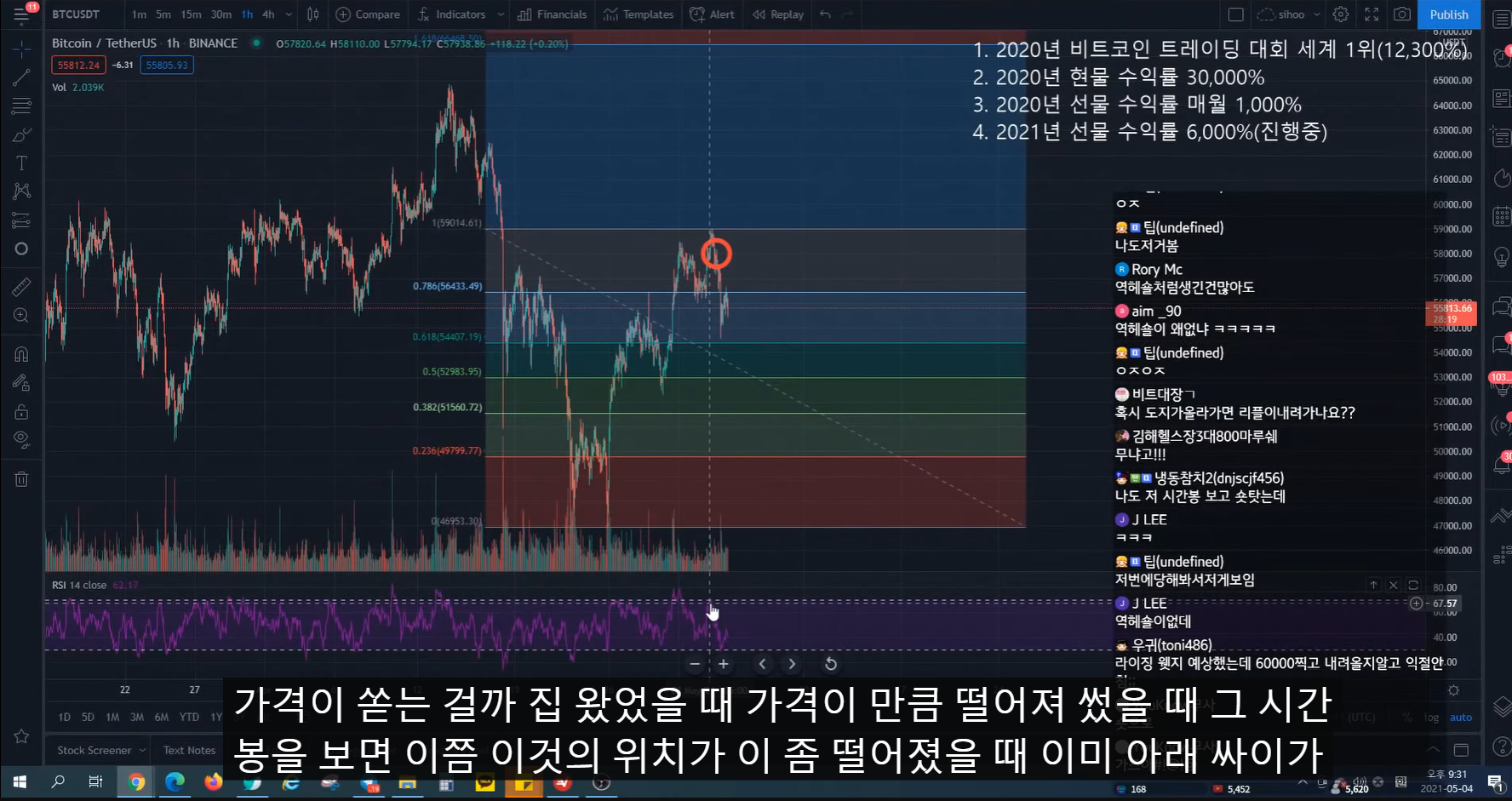
Task: Select the crosshair cursor tool
Action: coord(21,49)
